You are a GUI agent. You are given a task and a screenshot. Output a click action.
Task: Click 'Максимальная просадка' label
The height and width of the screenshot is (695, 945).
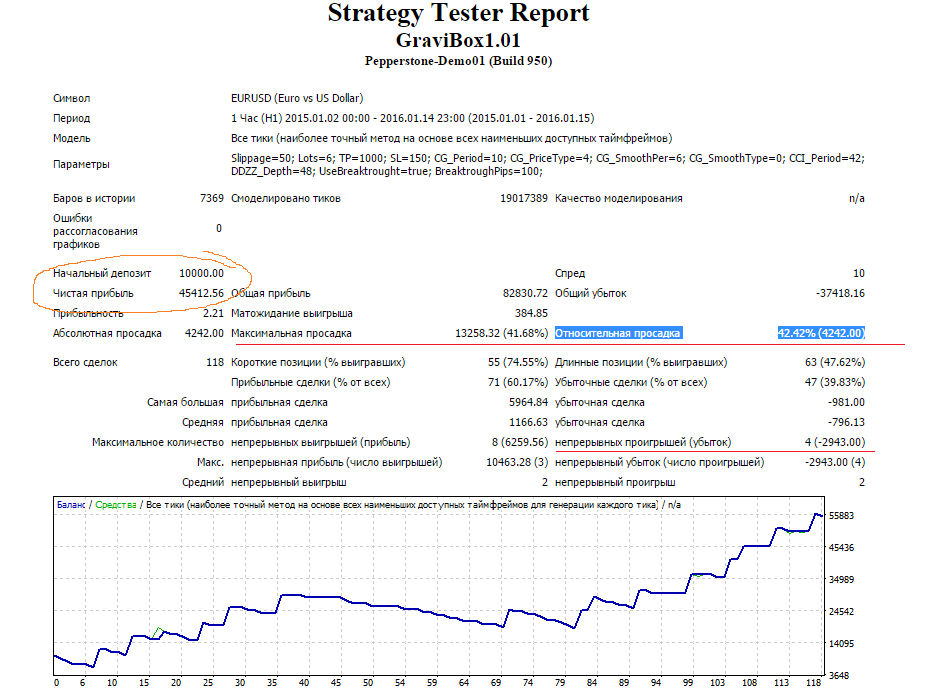click(291, 333)
